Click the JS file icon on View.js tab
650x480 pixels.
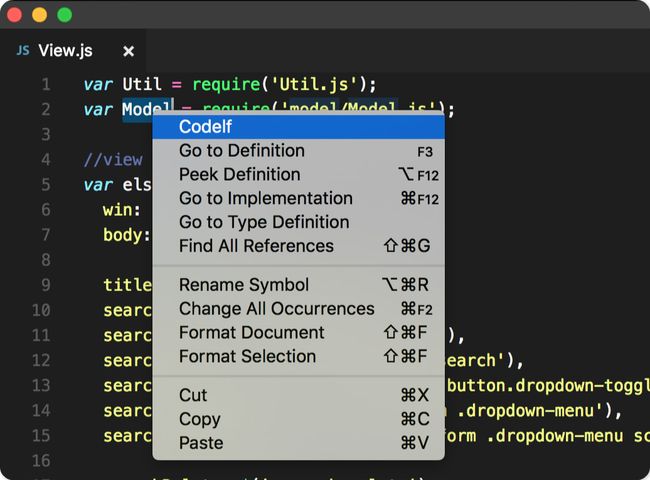pos(23,51)
